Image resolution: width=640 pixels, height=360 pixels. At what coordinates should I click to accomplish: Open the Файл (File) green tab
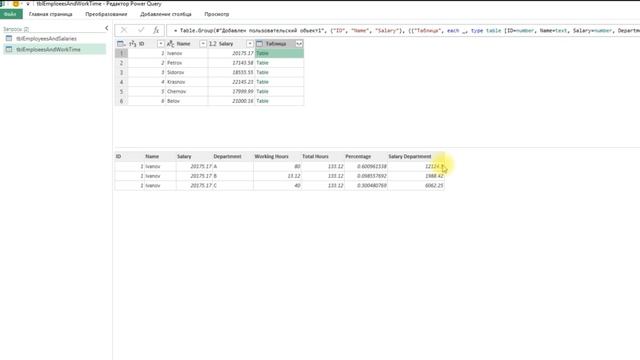click(11, 14)
